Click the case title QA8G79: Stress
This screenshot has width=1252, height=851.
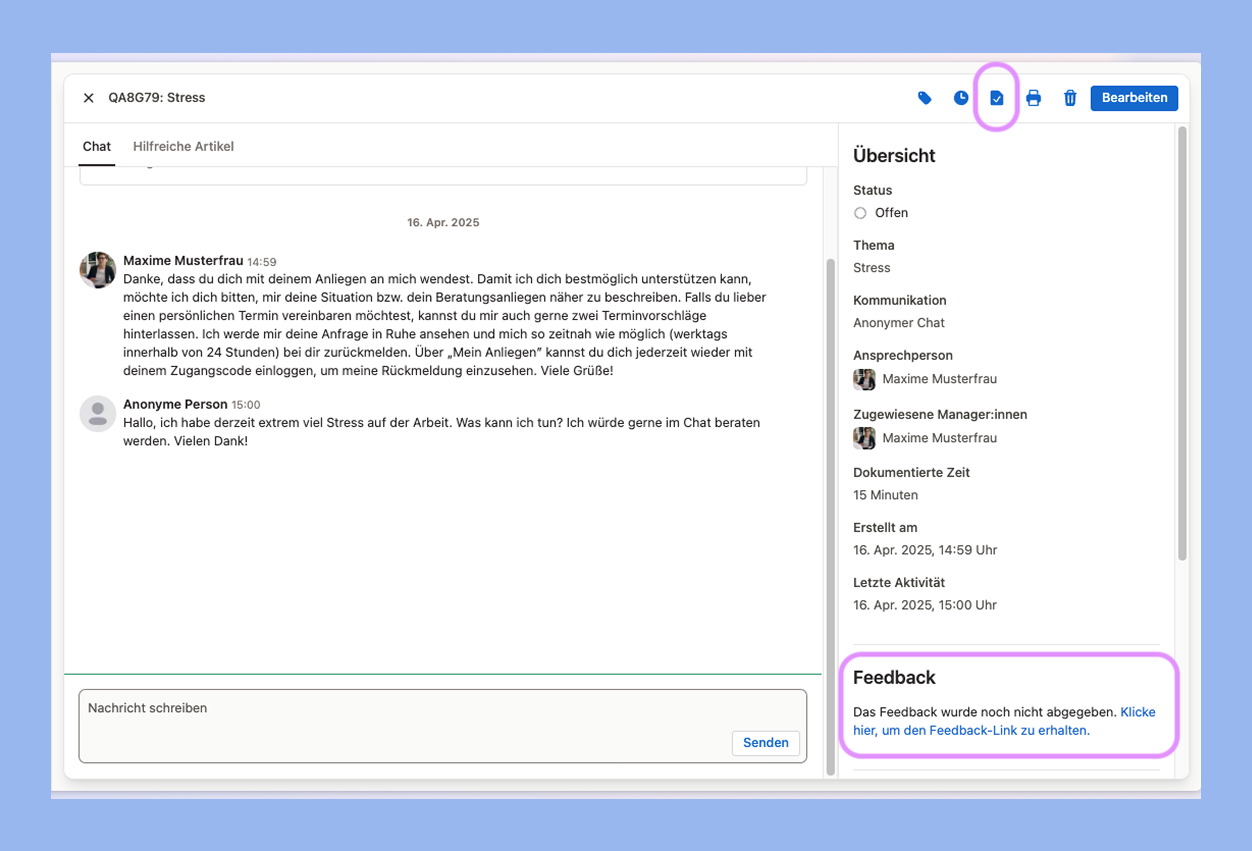pyautogui.click(x=157, y=98)
